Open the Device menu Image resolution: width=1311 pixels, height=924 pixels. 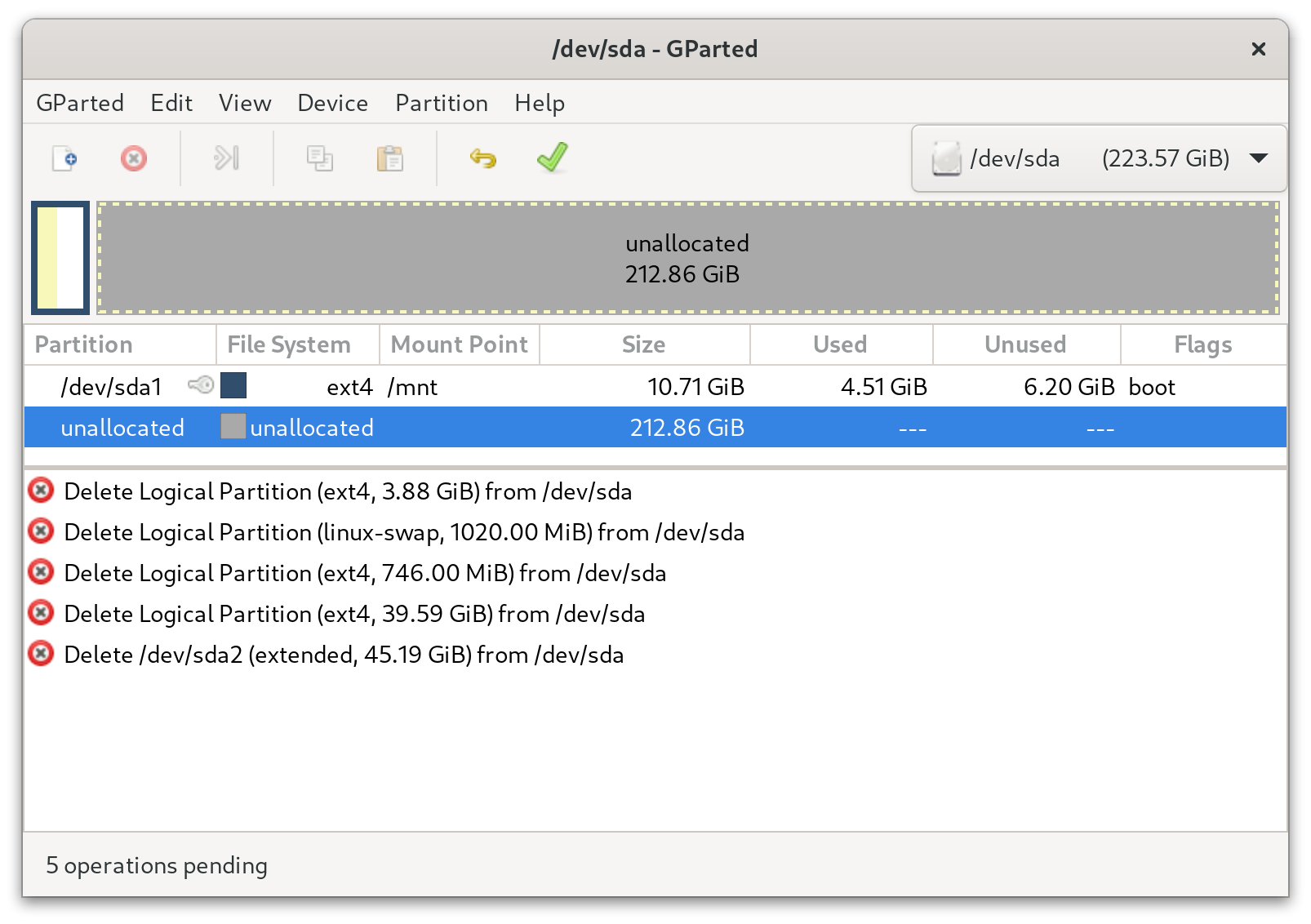(x=332, y=103)
